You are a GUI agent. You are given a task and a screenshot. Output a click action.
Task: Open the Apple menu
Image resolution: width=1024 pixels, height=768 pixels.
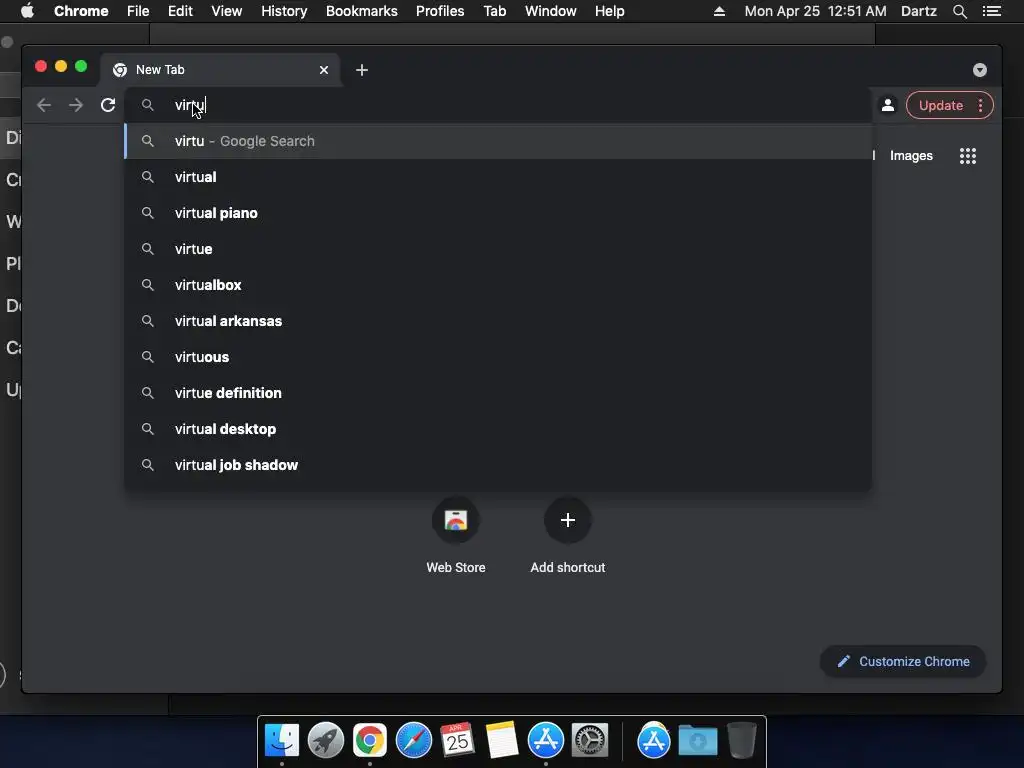[27, 11]
